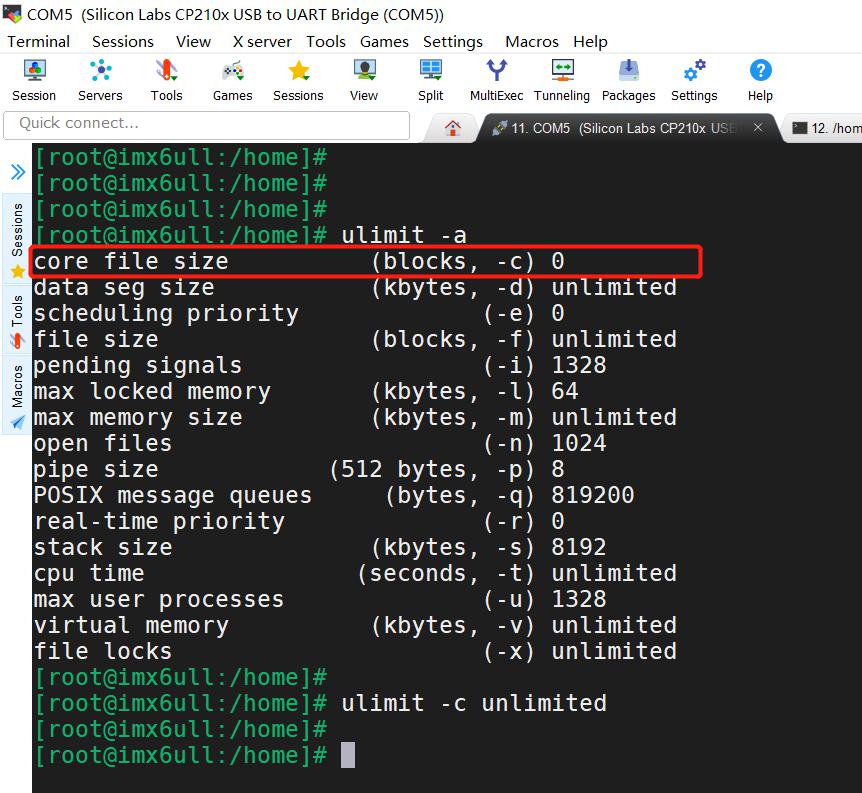Click the 'virtual memory' output line
Screen dimensions: 862x793
tap(355, 625)
